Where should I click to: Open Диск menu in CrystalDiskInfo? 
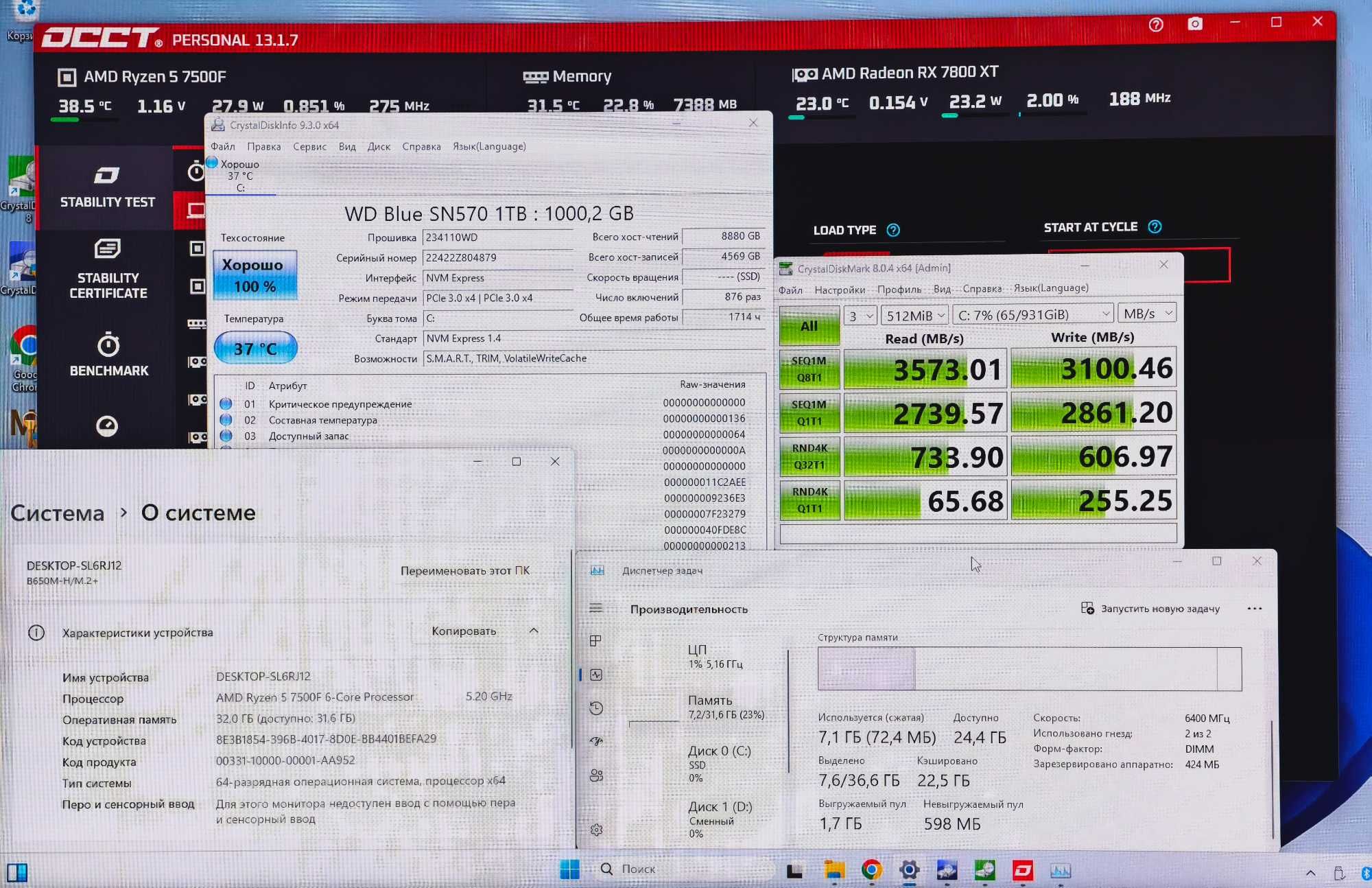(x=379, y=146)
